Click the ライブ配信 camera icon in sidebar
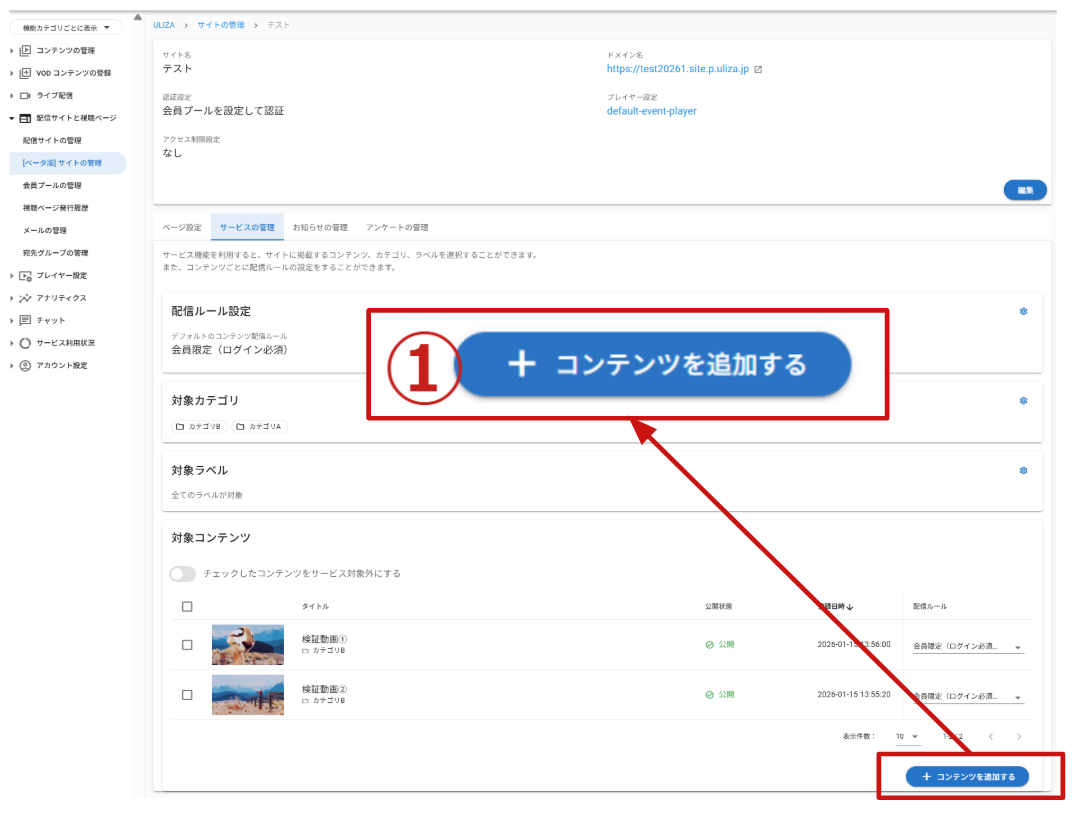This screenshot has height=814, width=1087. pos(25,95)
